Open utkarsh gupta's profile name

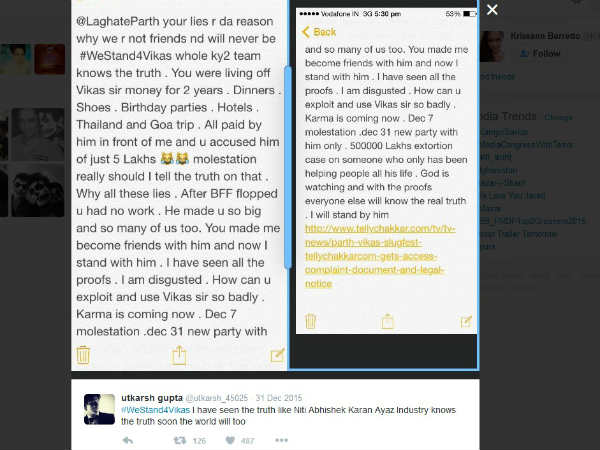pos(152,398)
